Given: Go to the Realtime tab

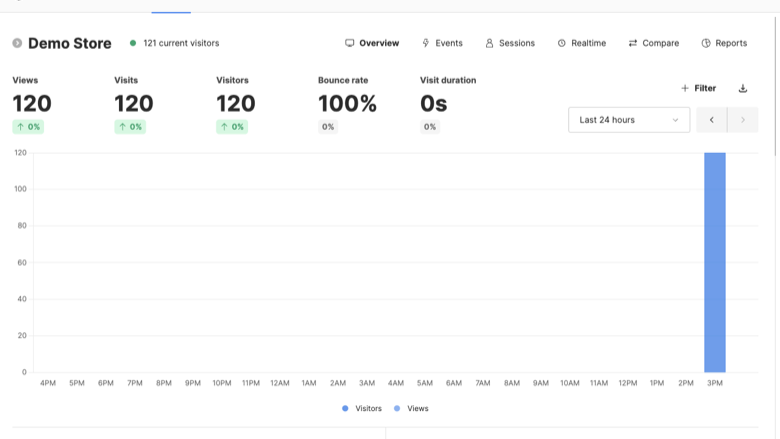Looking at the screenshot, I should [x=582, y=43].
